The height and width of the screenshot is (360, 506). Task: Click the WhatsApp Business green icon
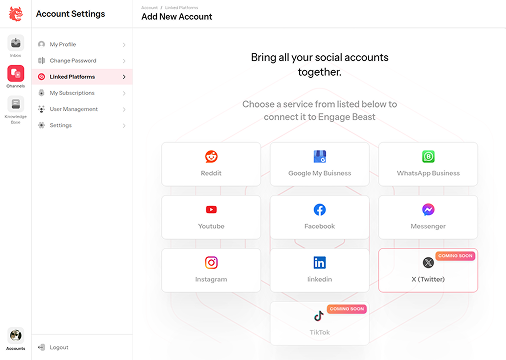pos(428,156)
